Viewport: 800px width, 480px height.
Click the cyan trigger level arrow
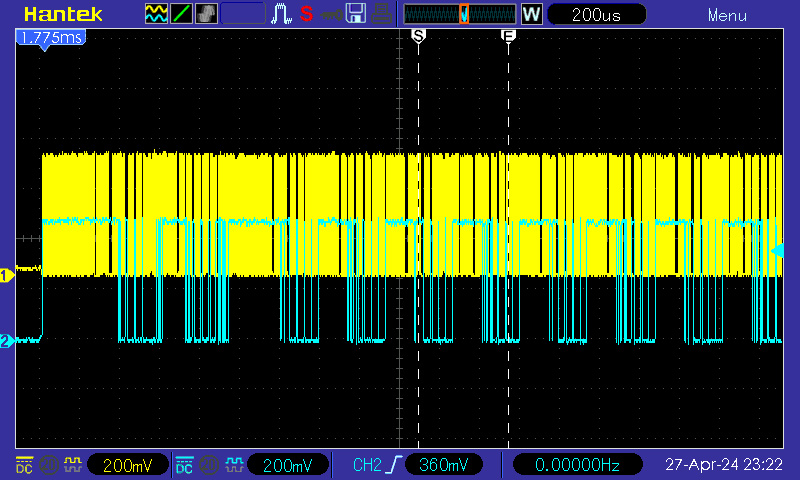tap(777, 250)
